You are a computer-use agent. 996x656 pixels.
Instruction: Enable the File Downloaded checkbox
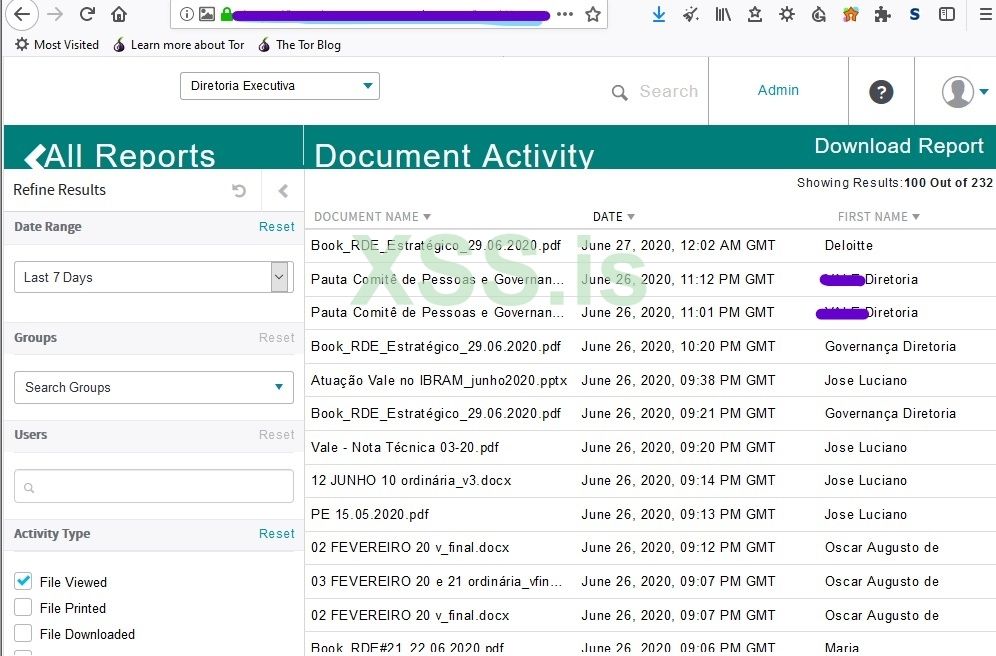(22, 633)
